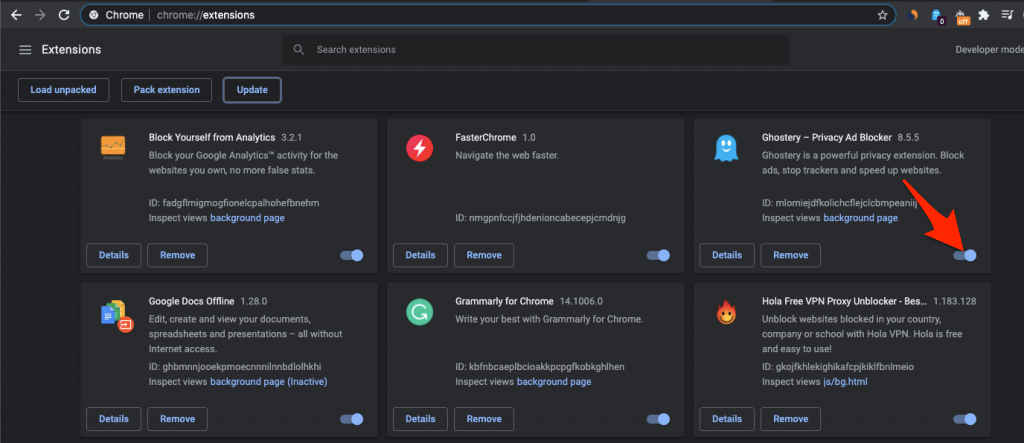Image resolution: width=1024 pixels, height=443 pixels.
Task: Go back using the browser back arrow
Action: [x=16, y=15]
